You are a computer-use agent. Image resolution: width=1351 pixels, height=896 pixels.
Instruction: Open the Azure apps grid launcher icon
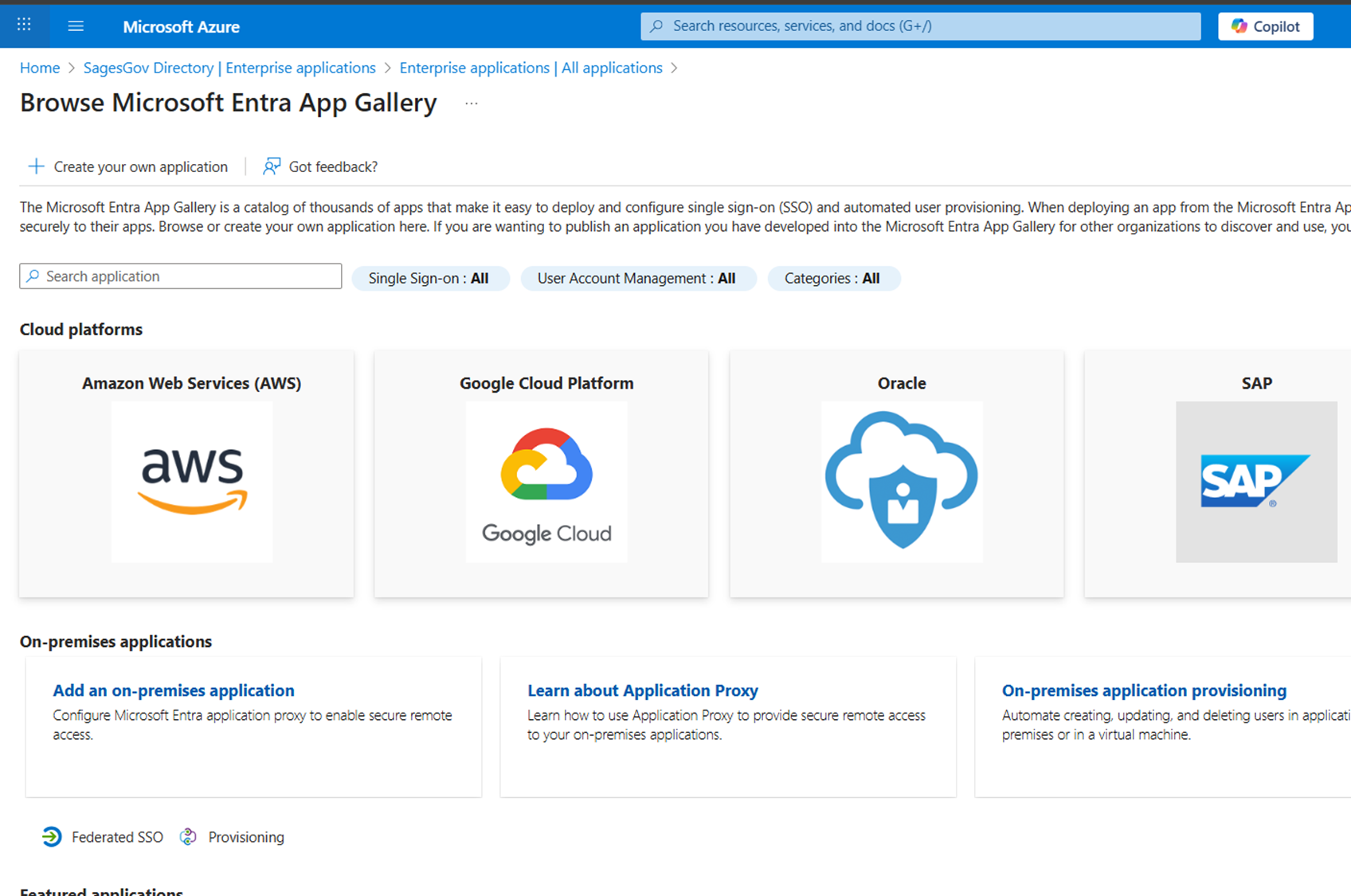pyautogui.click(x=24, y=25)
